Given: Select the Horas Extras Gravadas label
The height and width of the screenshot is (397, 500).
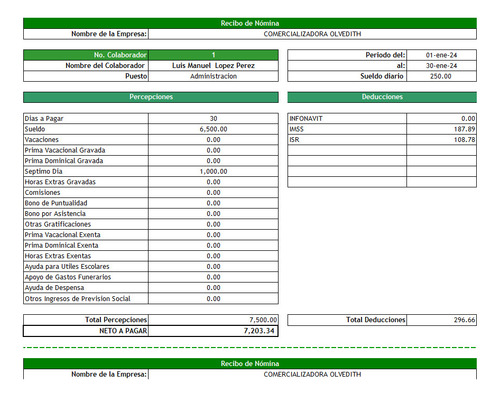Looking at the screenshot, I should click(60, 182).
